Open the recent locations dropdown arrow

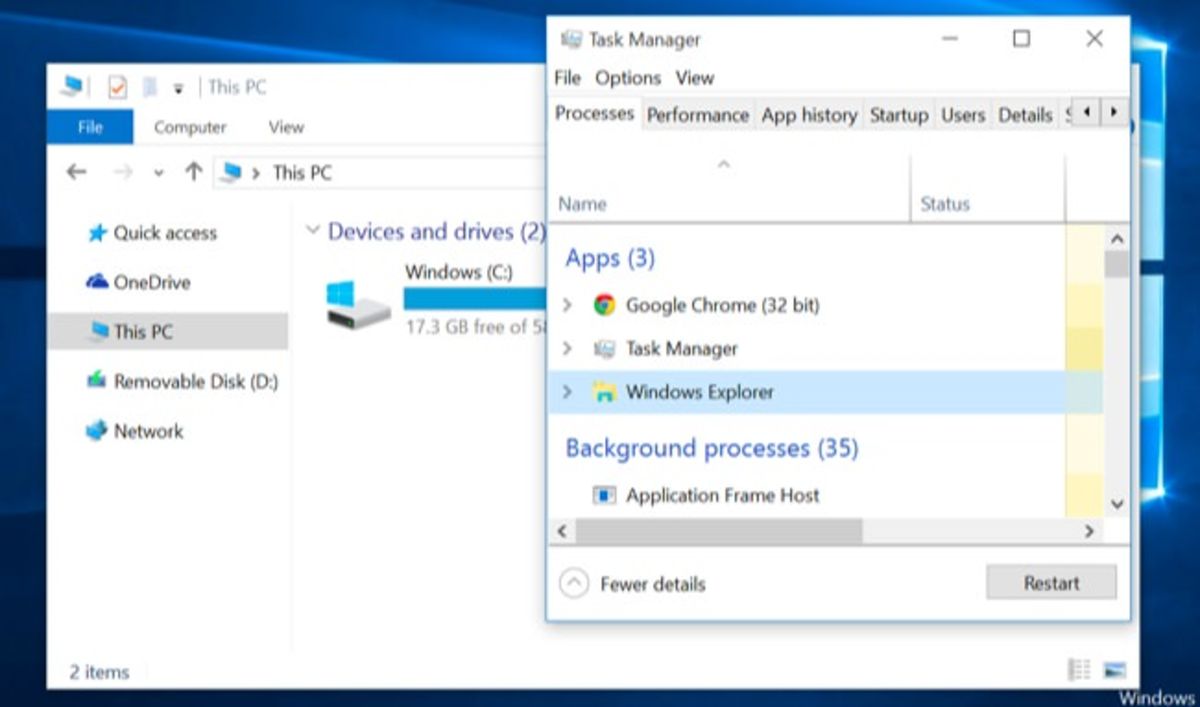(x=158, y=173)
